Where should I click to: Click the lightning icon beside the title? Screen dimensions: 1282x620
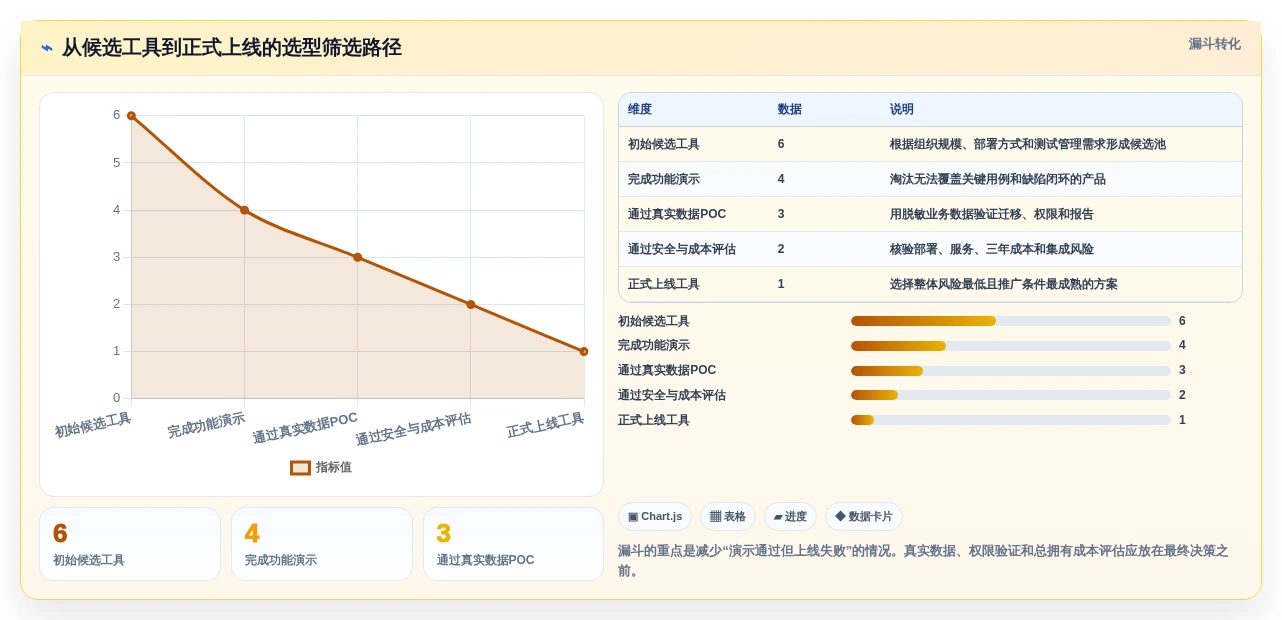[x=47, y=48]
